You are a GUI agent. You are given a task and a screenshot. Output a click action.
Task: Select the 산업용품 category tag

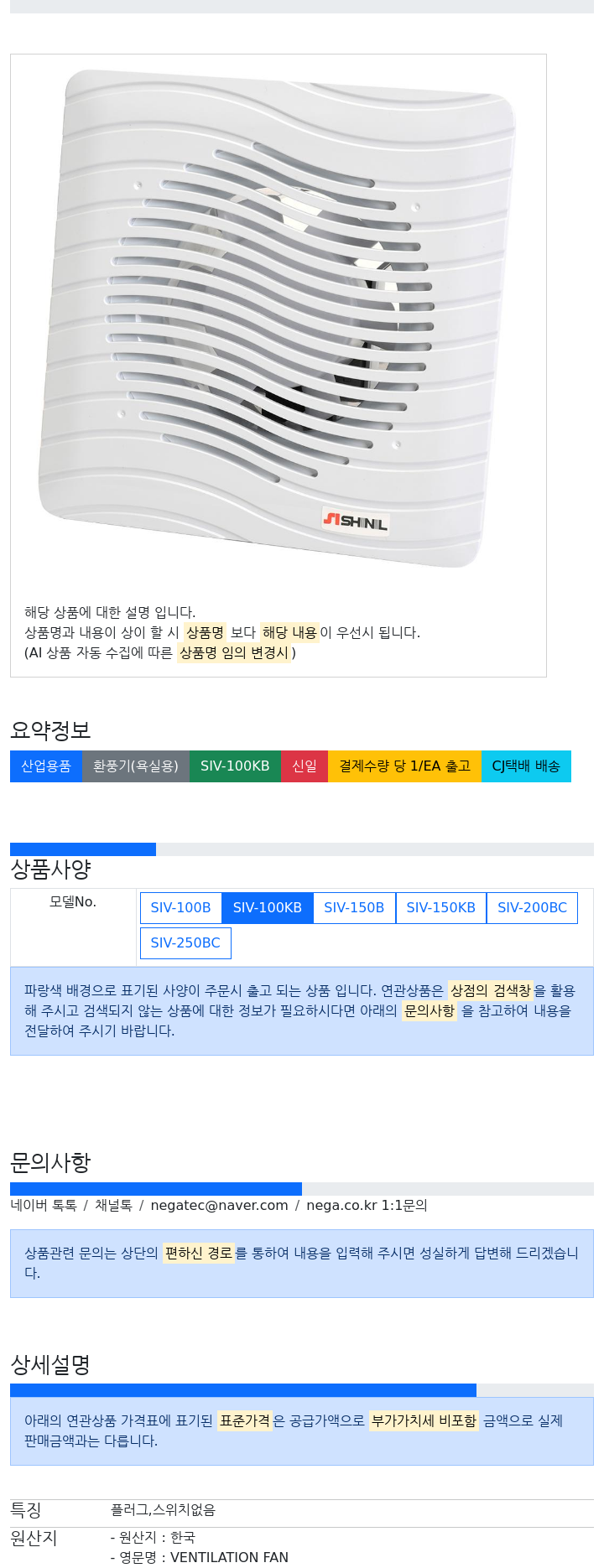coord(46,766)
